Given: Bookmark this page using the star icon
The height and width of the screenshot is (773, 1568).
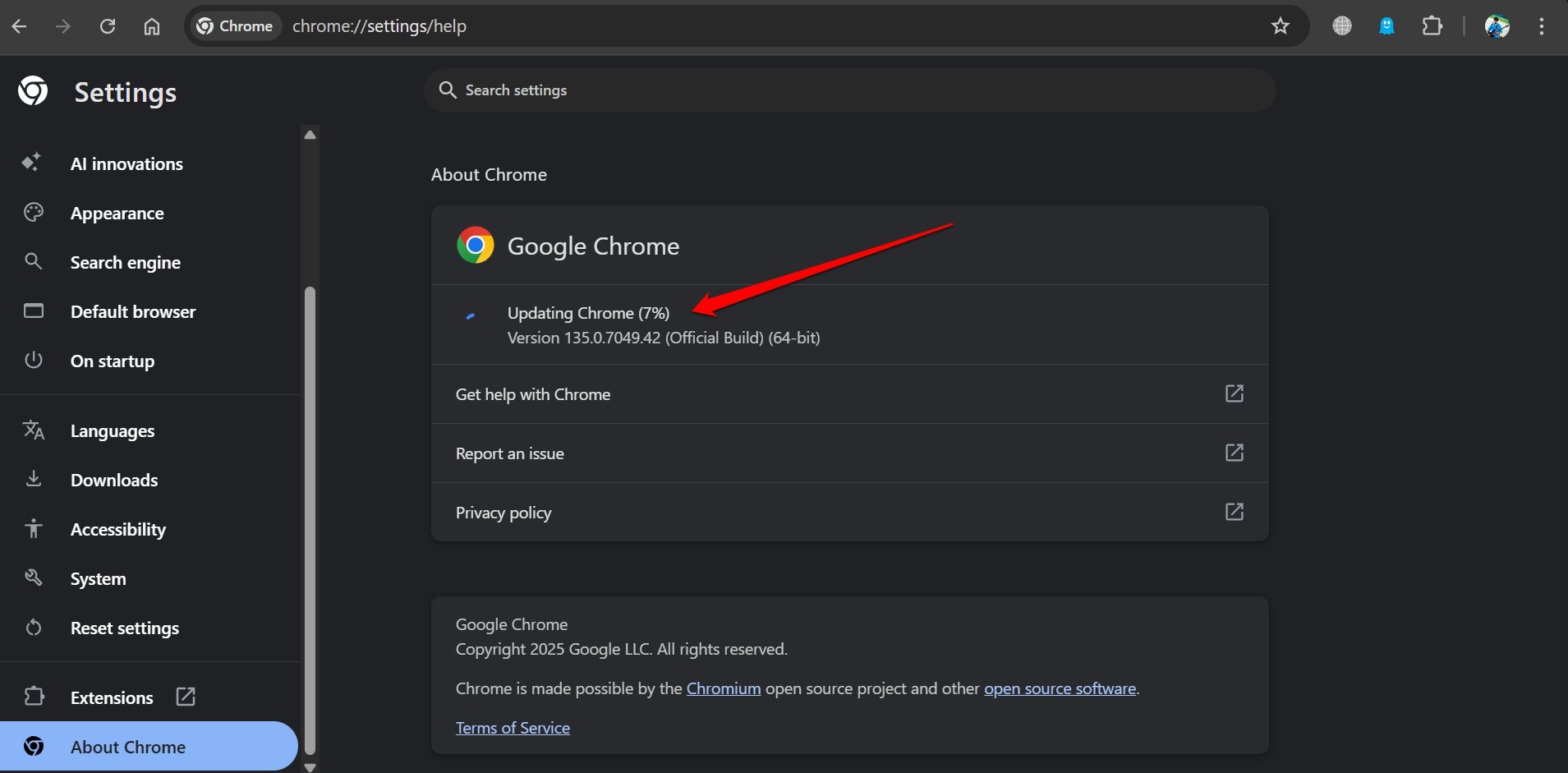Looking at the screenshot, I should [1279, 25].
